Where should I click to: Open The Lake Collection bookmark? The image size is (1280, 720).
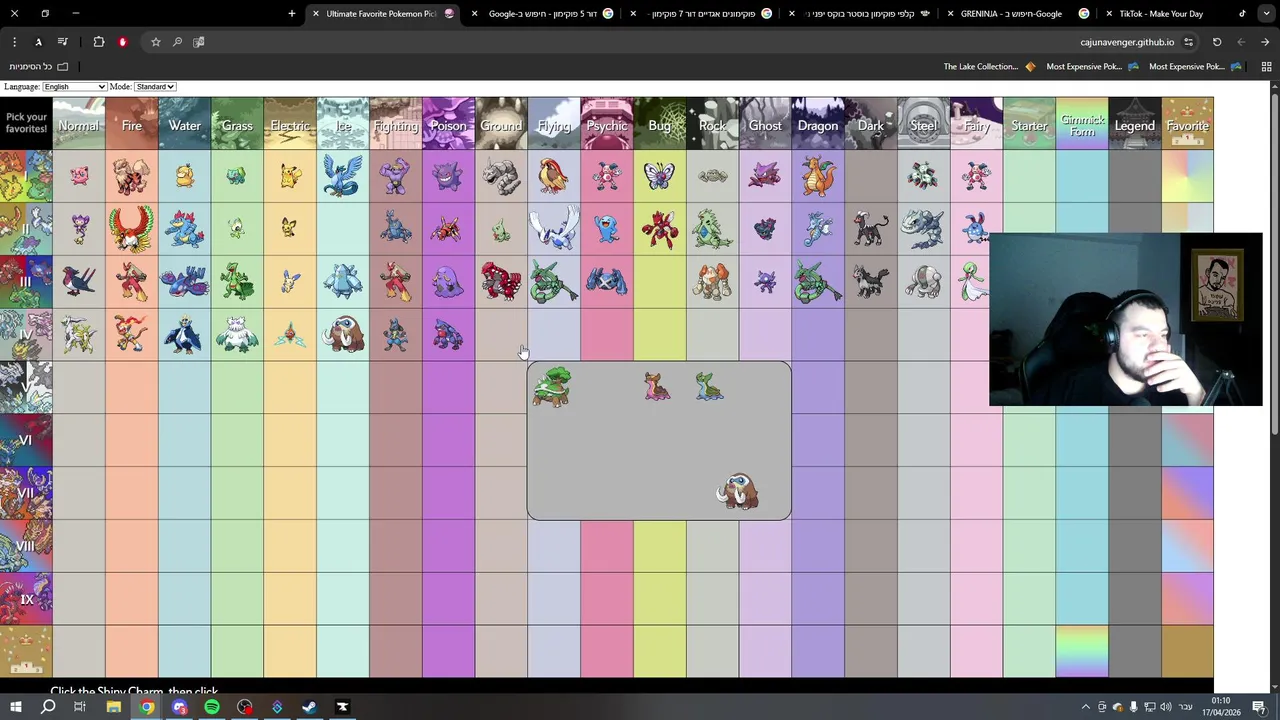click(x=988, y=67)
